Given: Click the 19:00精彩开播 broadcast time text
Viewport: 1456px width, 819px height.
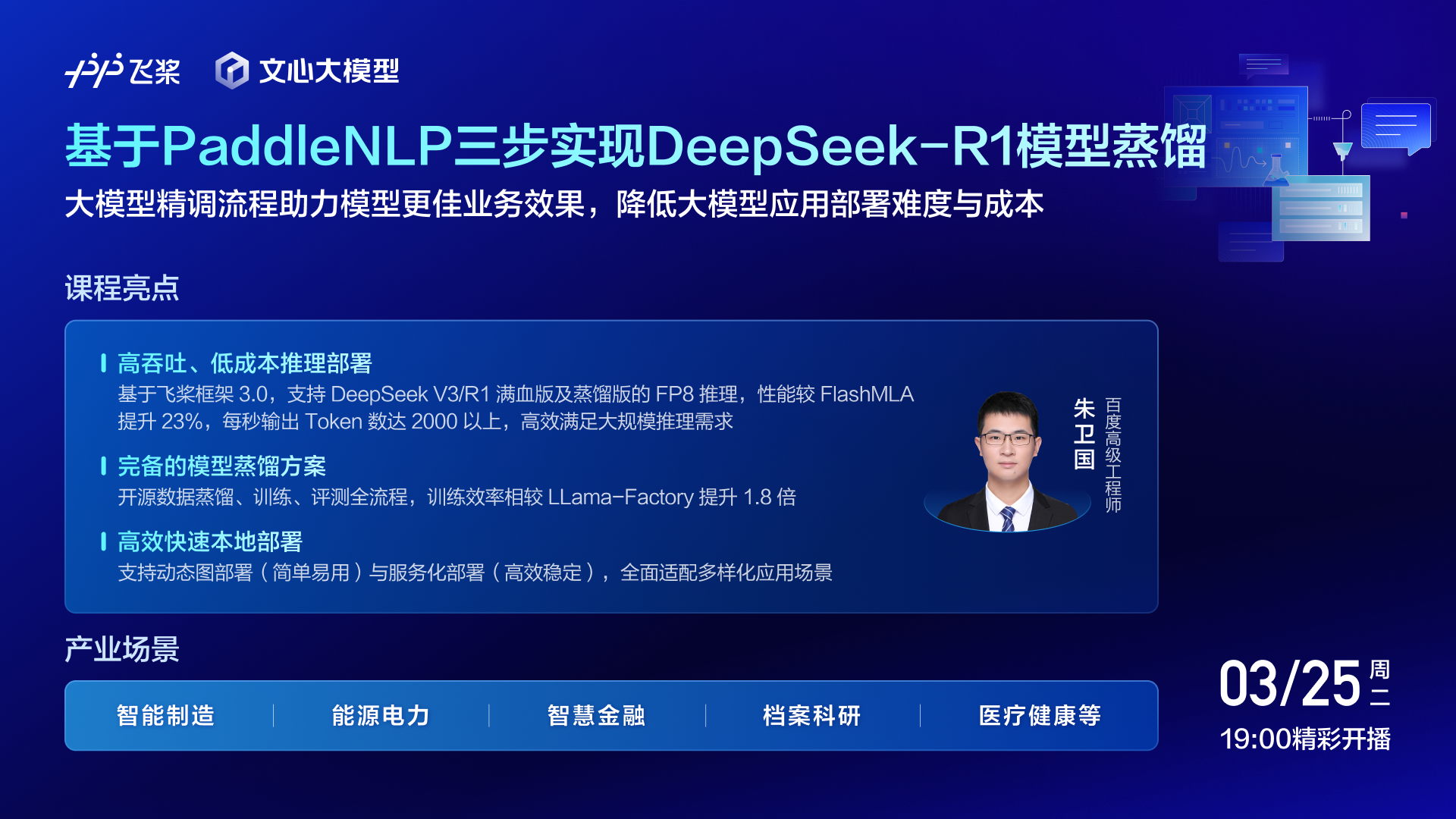Looking at the screenshot, I should pos(1304,739).
